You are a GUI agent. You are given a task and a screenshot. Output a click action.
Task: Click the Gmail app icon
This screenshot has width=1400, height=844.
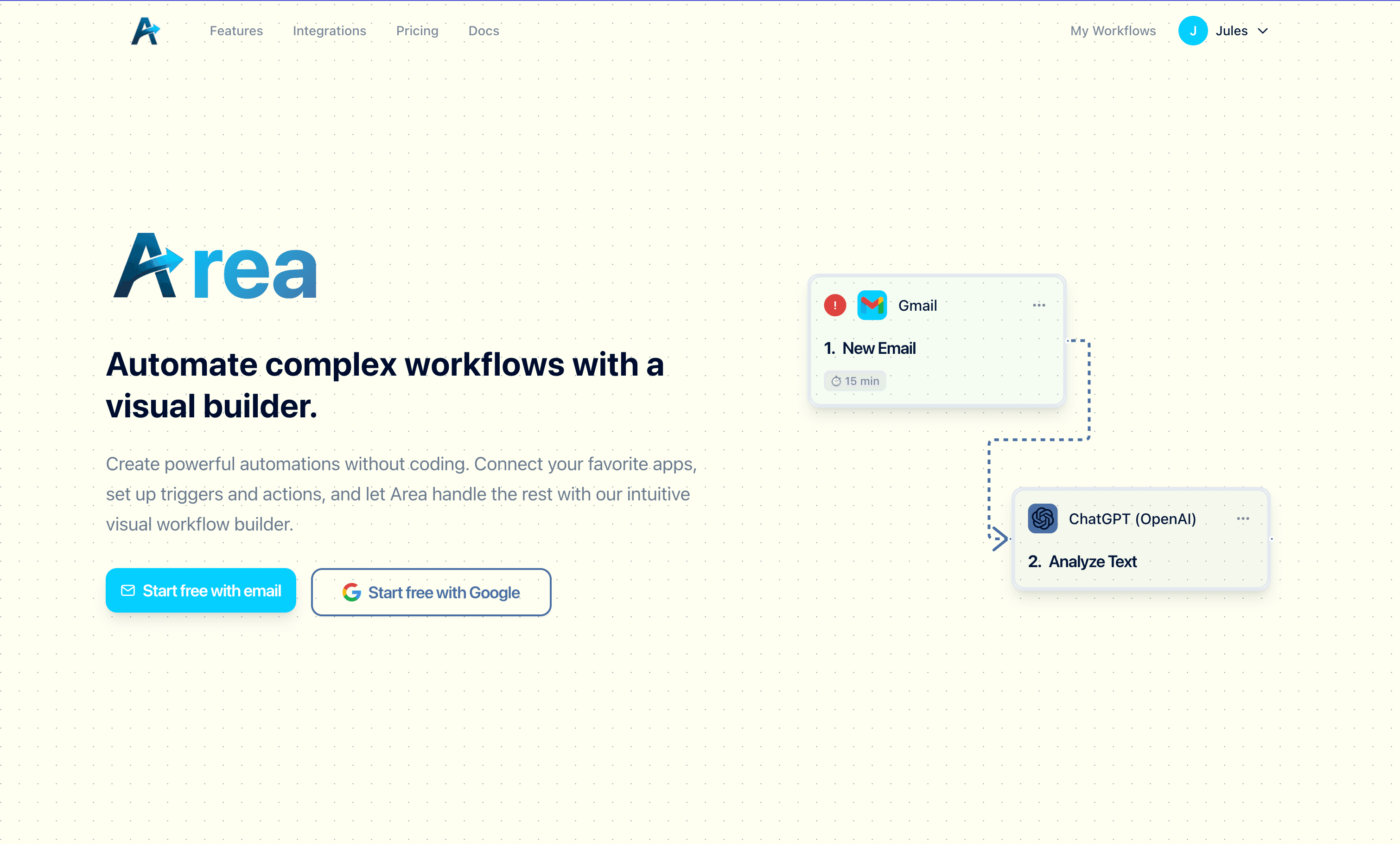pyautogui.click(x=872, y=305)
